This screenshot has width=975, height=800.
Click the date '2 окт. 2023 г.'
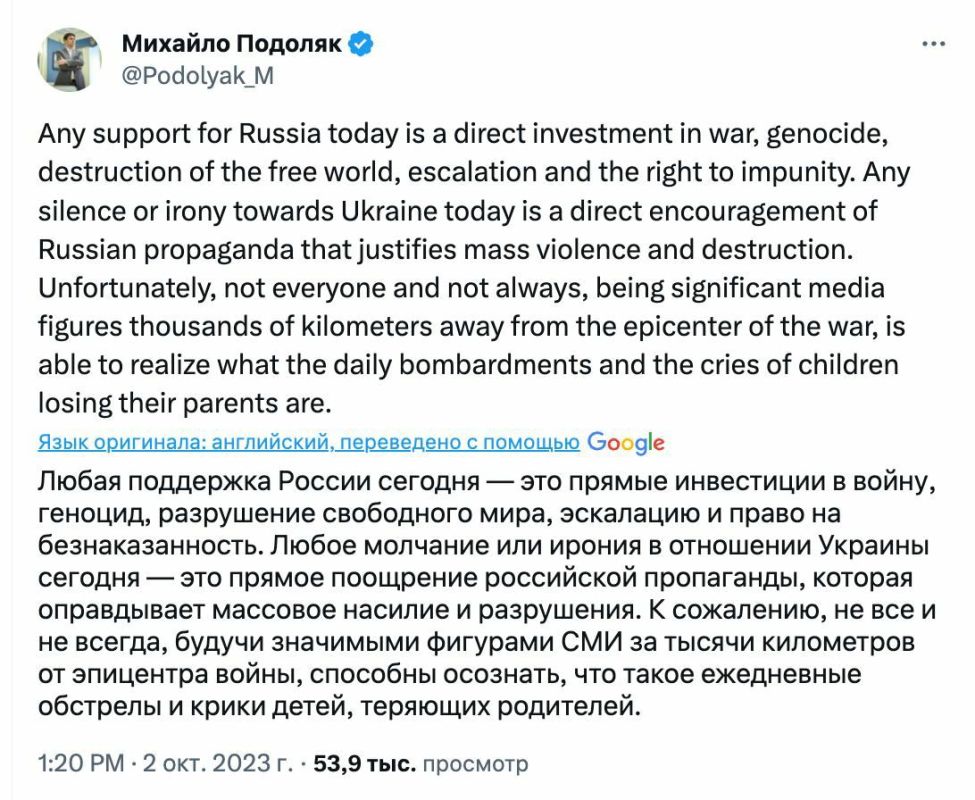[x=218, y=763]
